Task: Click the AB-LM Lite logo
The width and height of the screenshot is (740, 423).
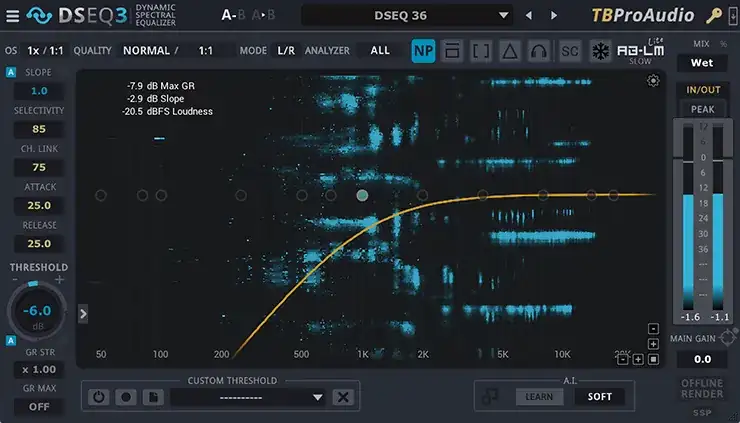Action: coord(641,49)
